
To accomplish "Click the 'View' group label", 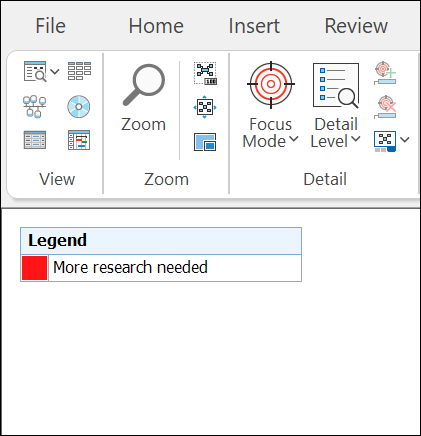I will (x=57, y=179).
